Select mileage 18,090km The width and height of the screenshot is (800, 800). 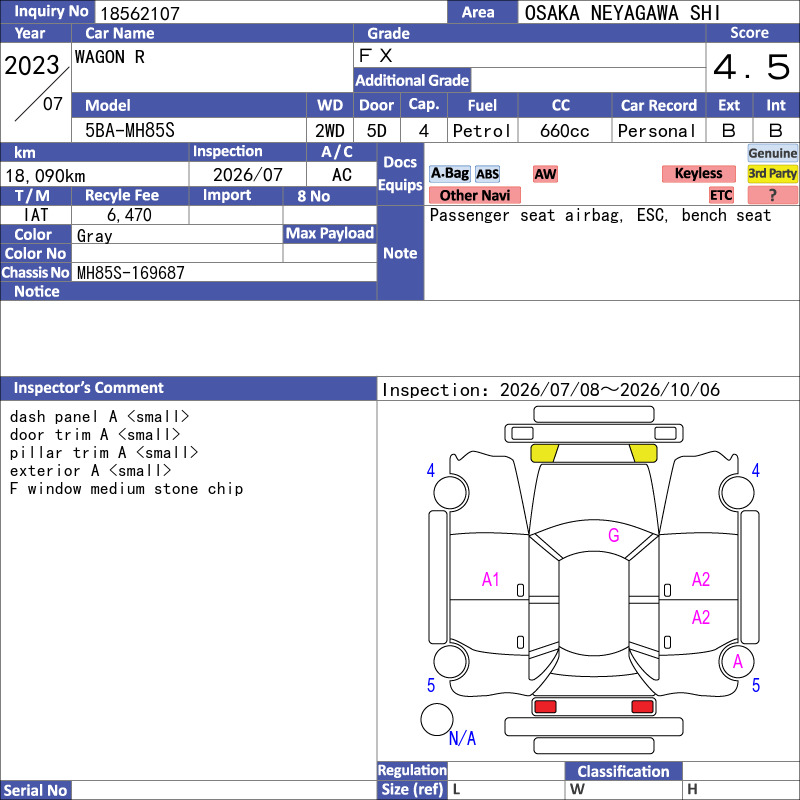coord(45,176)
